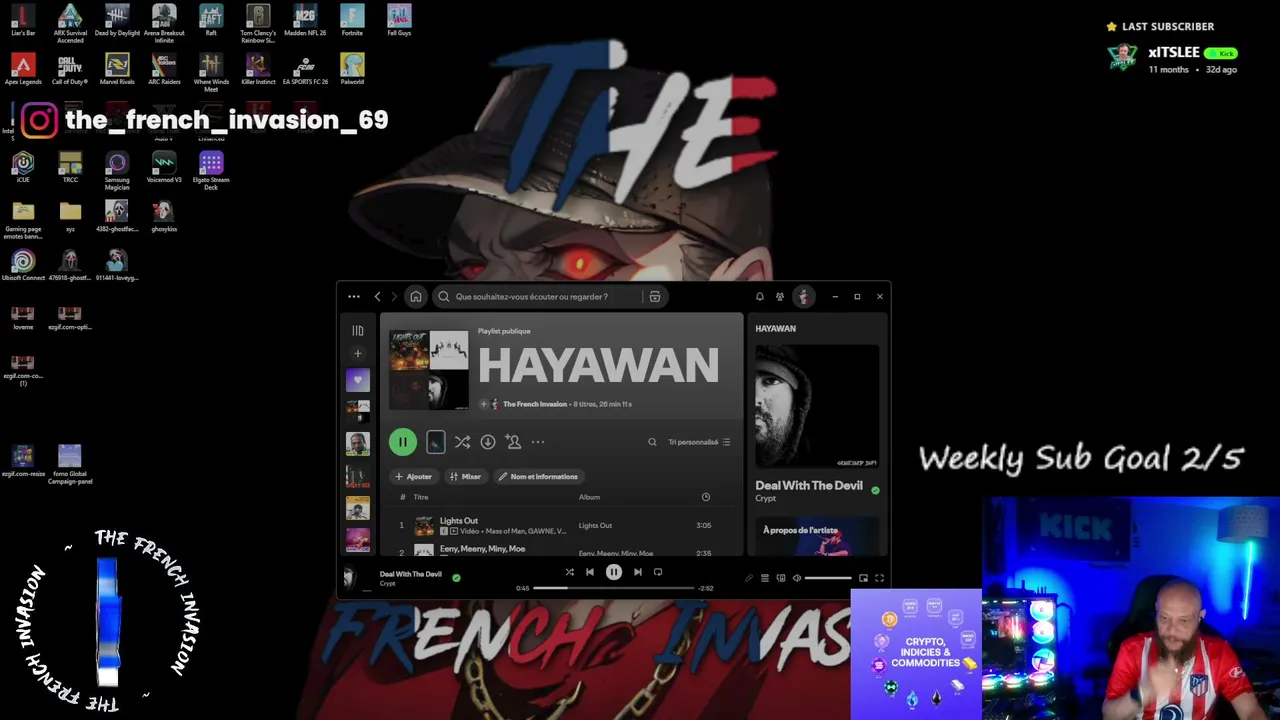
Task: Mute the Spotify volume
Action: click(x=797, y=578)
